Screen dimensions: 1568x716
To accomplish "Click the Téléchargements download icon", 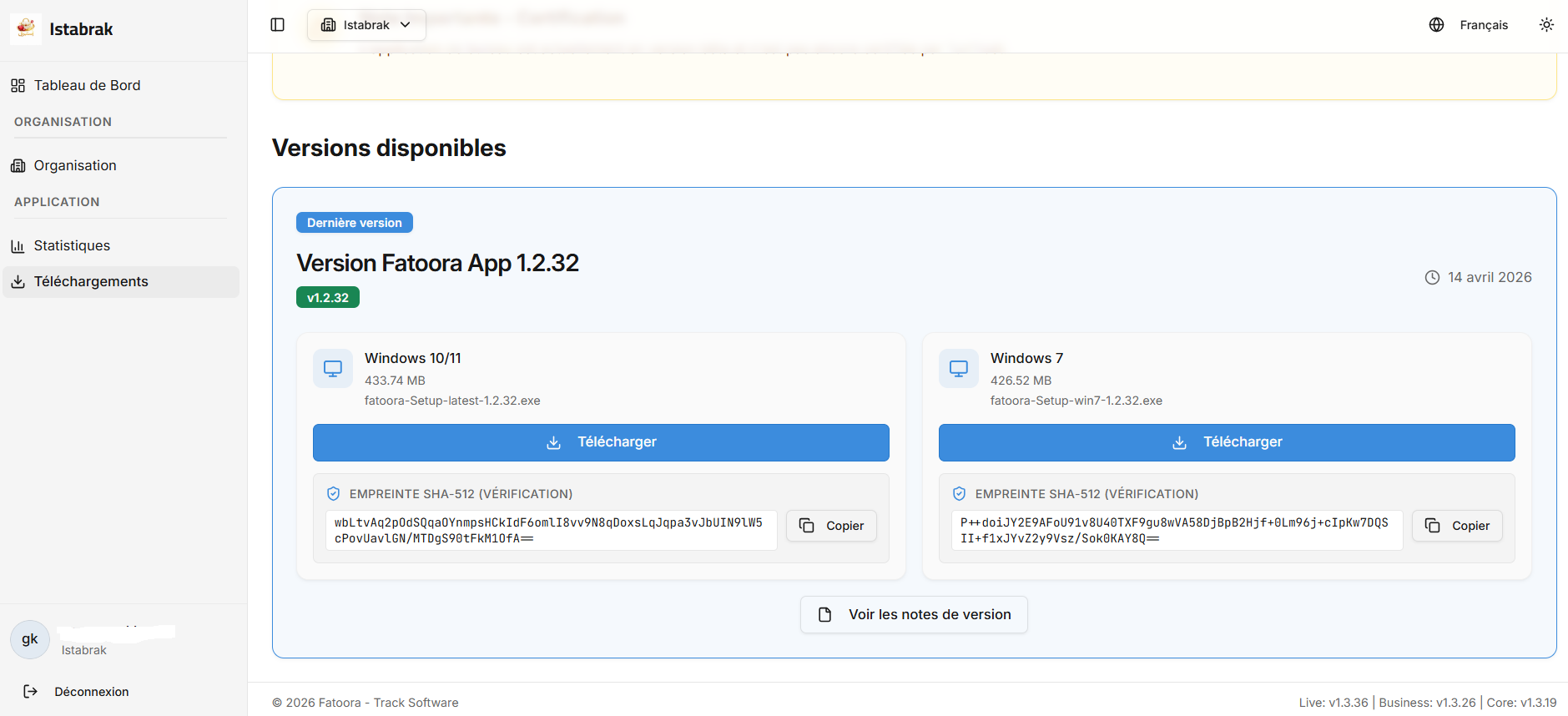I will coord(18,282).
